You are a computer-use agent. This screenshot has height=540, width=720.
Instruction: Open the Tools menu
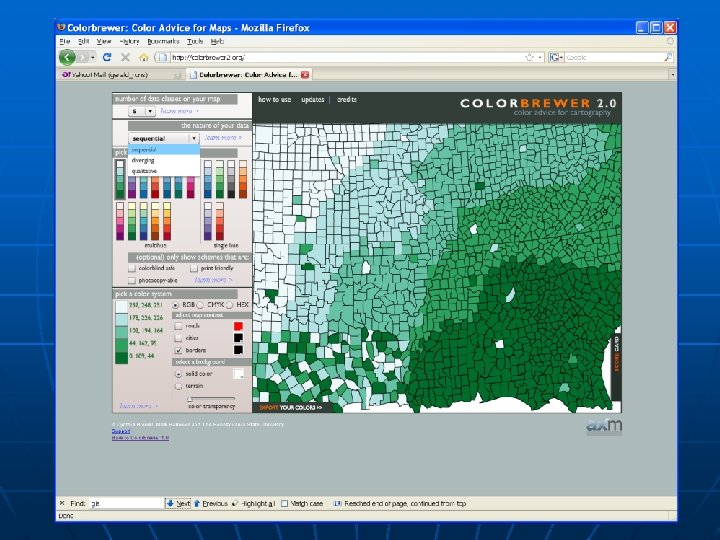tap(195, 41)
